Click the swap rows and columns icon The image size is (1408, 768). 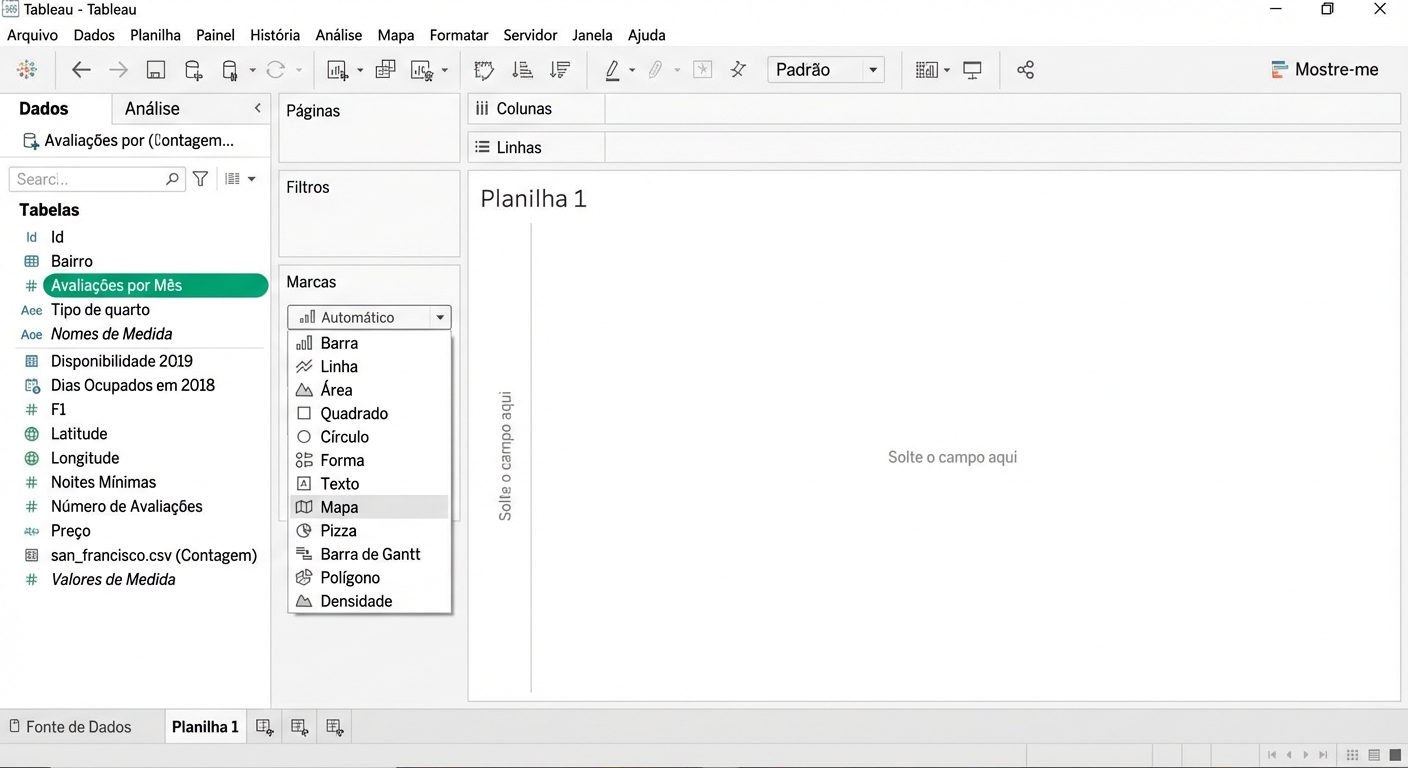[x=484, y=70]
